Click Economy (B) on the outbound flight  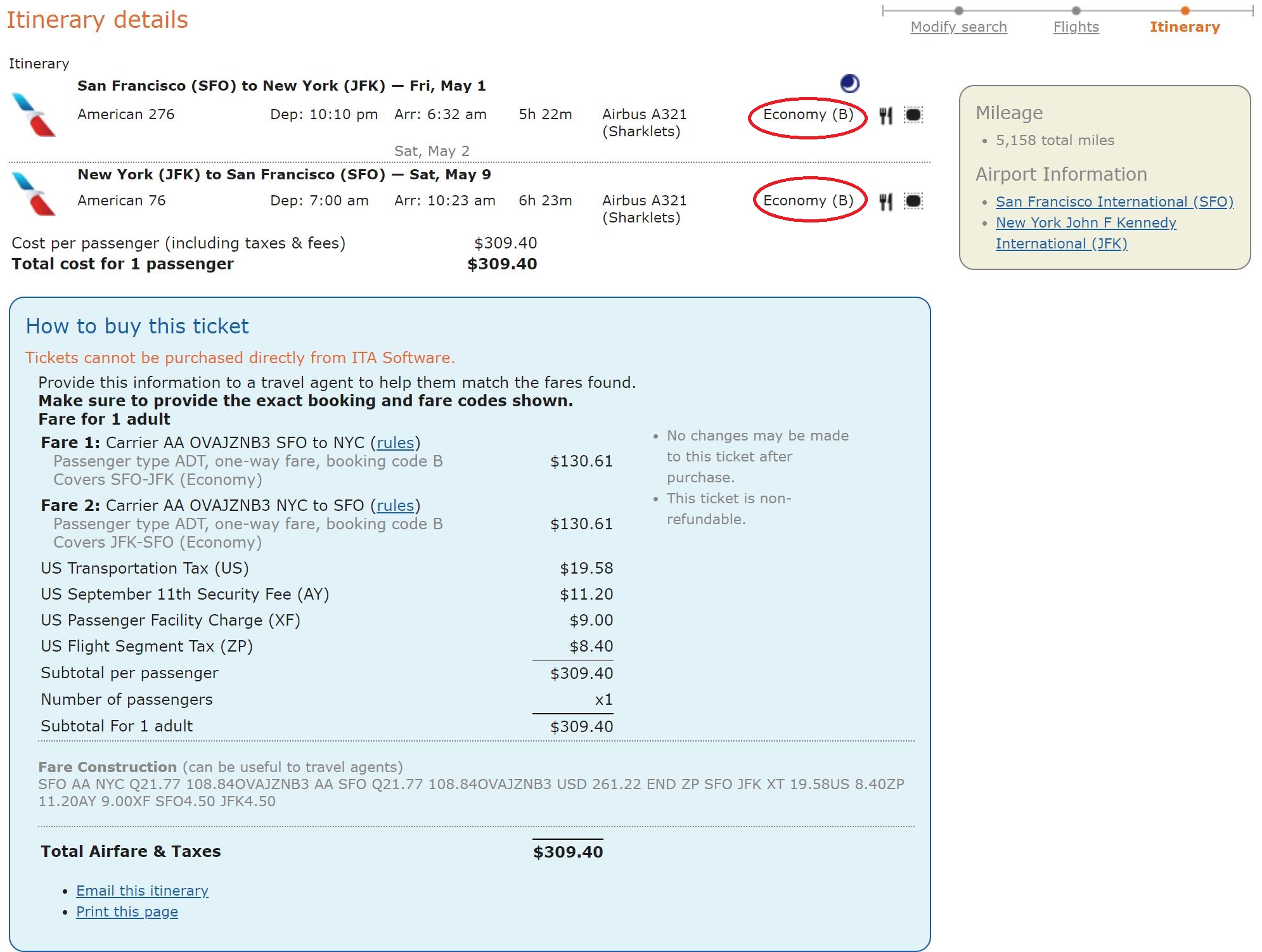click(808, 115)
